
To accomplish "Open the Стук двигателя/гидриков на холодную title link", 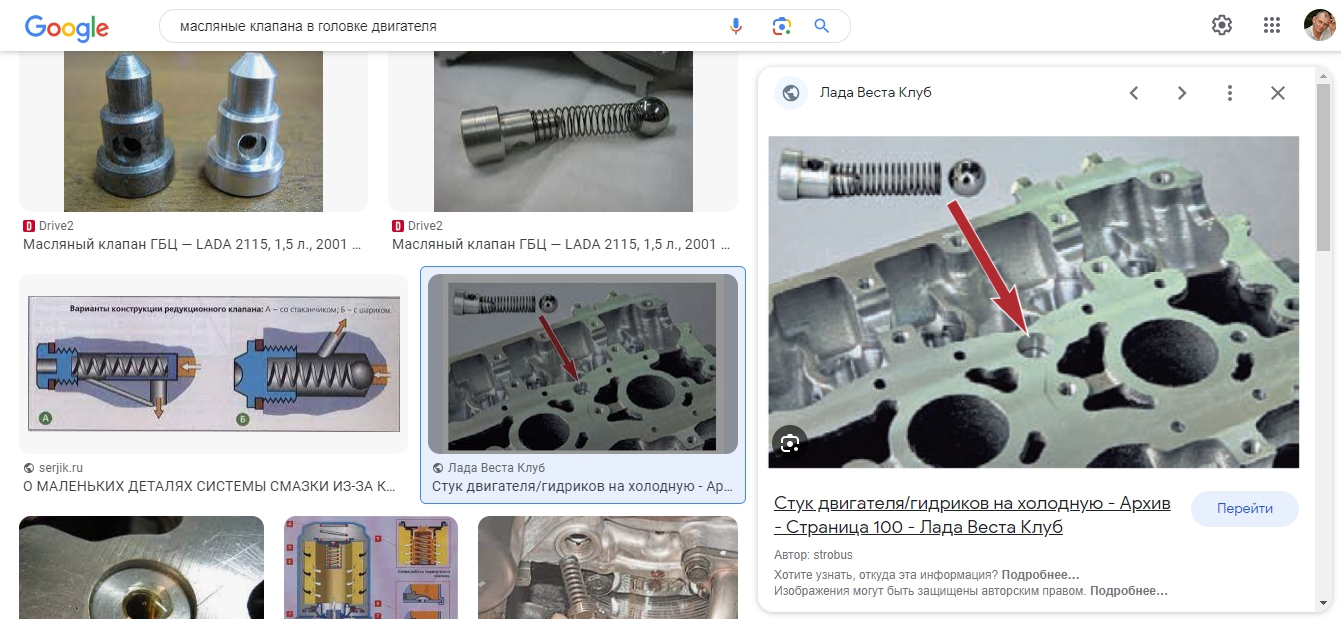I will point(972,515).
